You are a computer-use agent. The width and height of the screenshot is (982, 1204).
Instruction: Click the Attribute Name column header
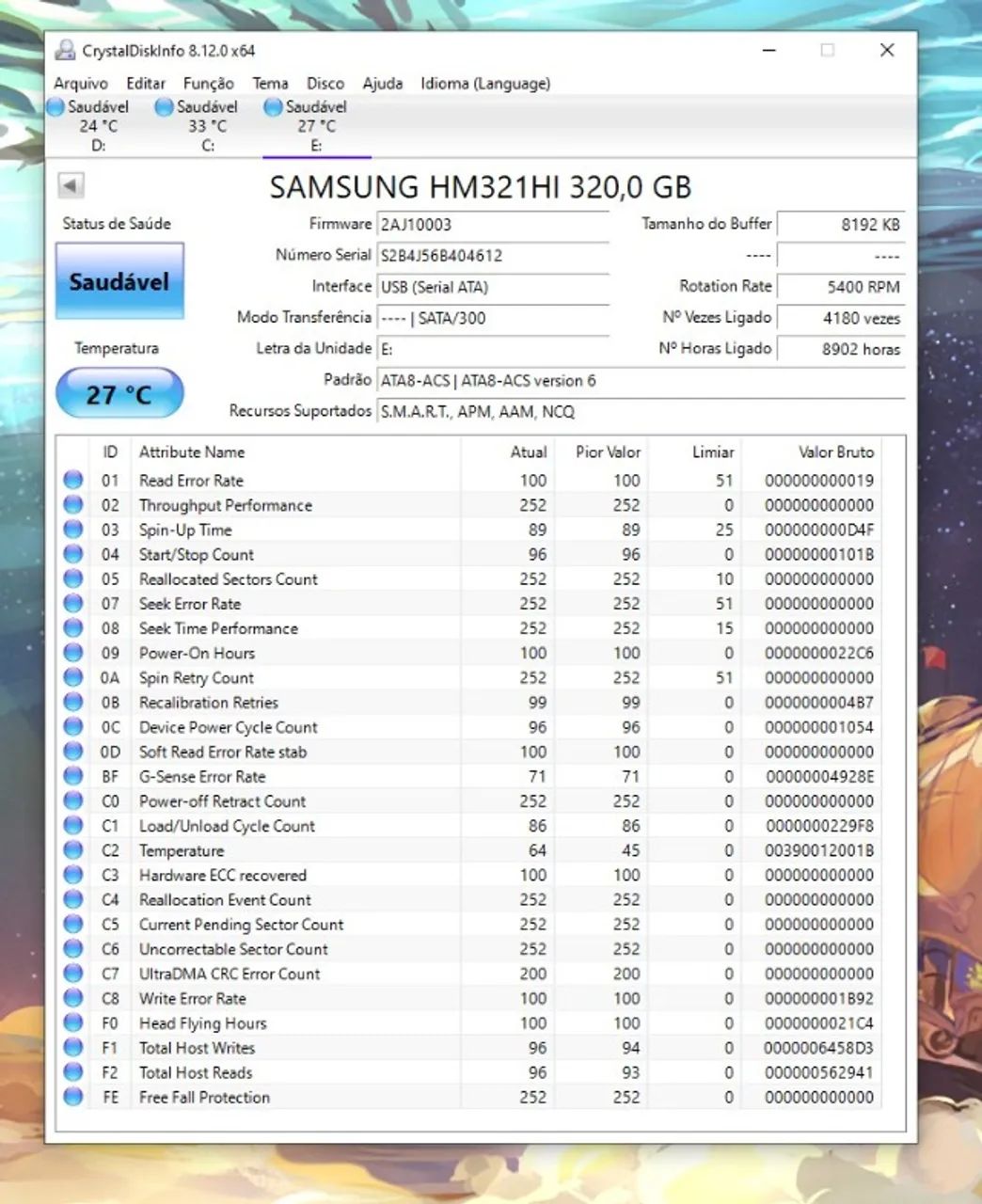point(295,452)
